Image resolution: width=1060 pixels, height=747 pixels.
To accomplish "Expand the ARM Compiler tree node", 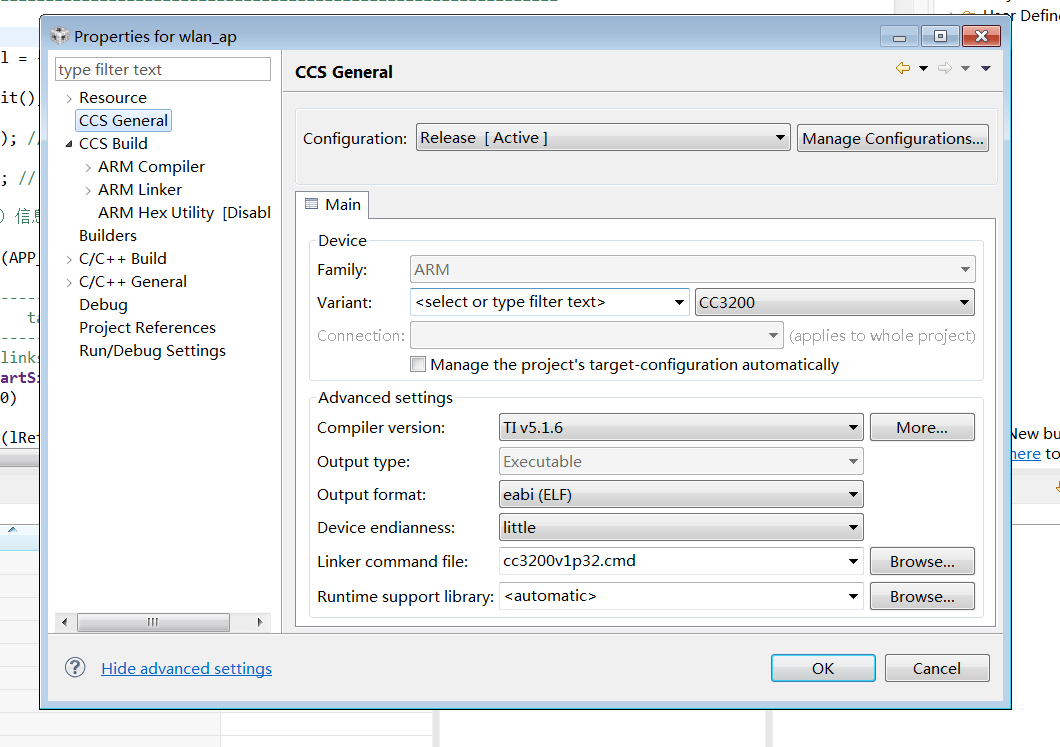I will (88, 167).
